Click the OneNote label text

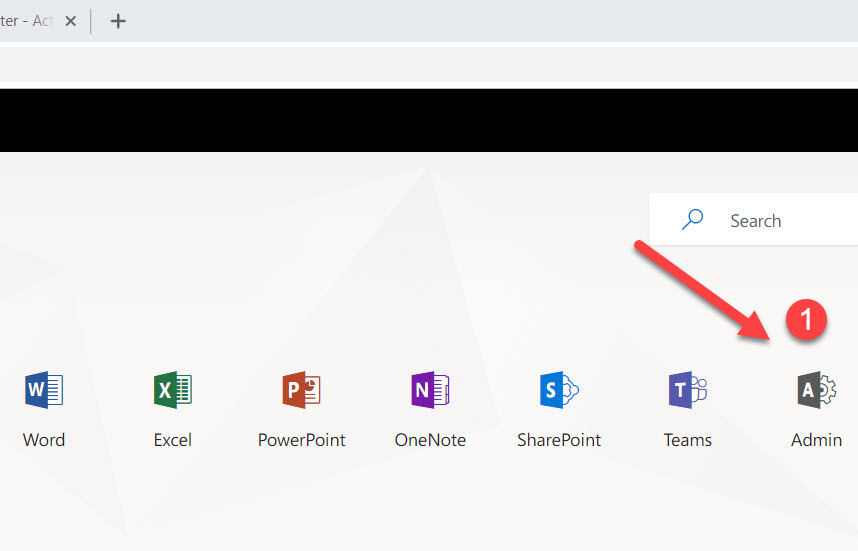point(430,440)
